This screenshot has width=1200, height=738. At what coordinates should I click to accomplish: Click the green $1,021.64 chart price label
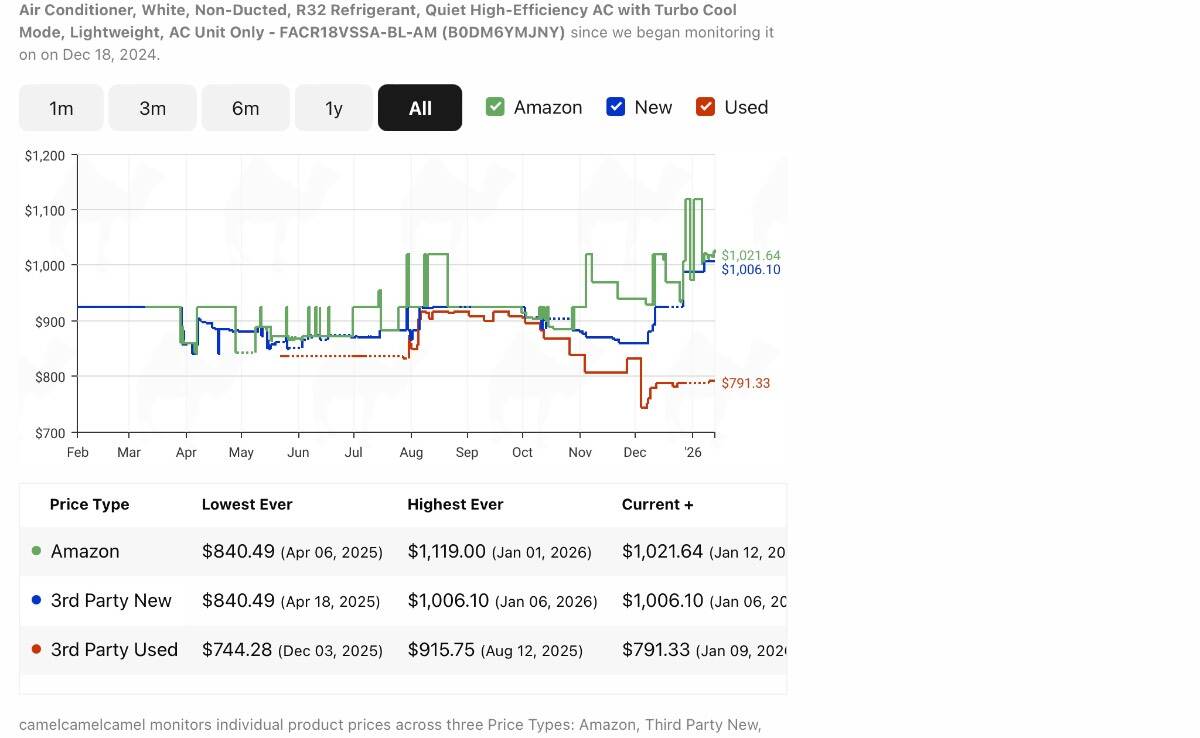(750, 256)
